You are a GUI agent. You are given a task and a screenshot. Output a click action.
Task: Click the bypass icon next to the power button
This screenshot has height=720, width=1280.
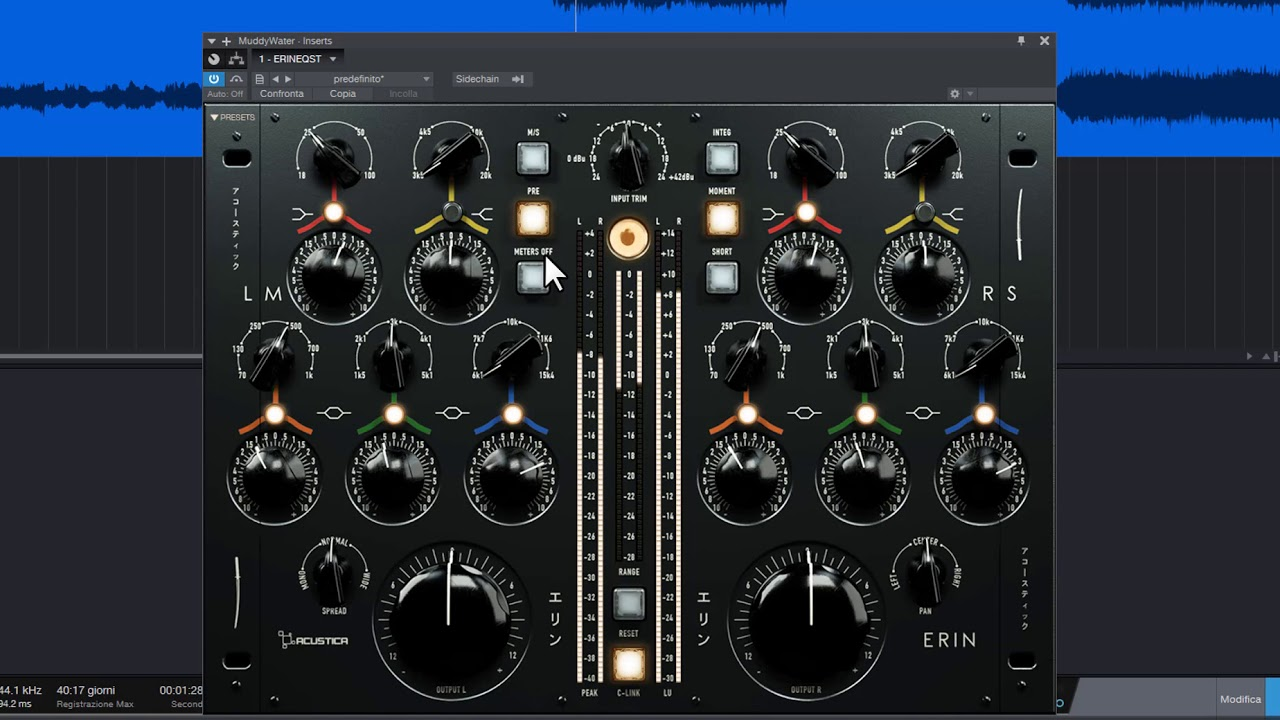(236, 79)
